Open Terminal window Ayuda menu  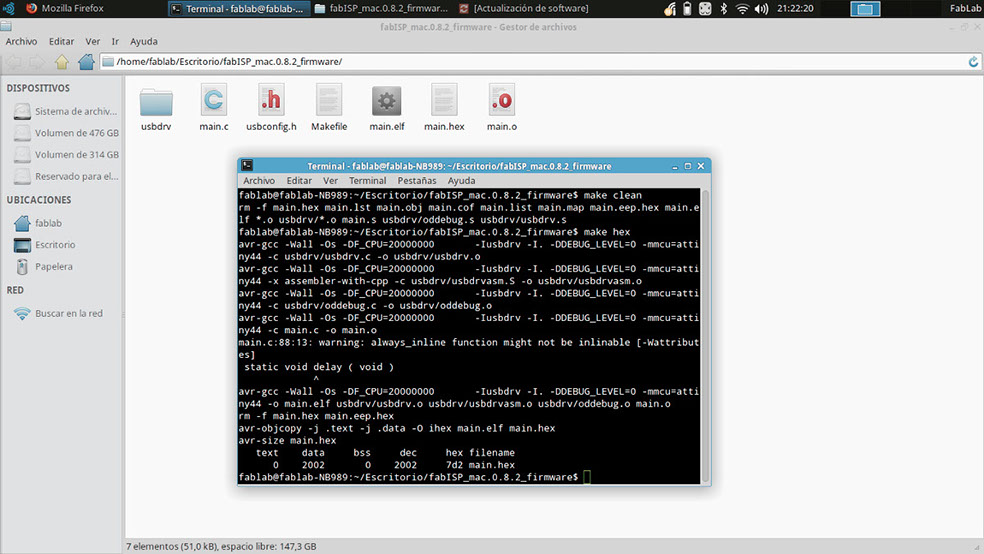[x=461, y=181]
